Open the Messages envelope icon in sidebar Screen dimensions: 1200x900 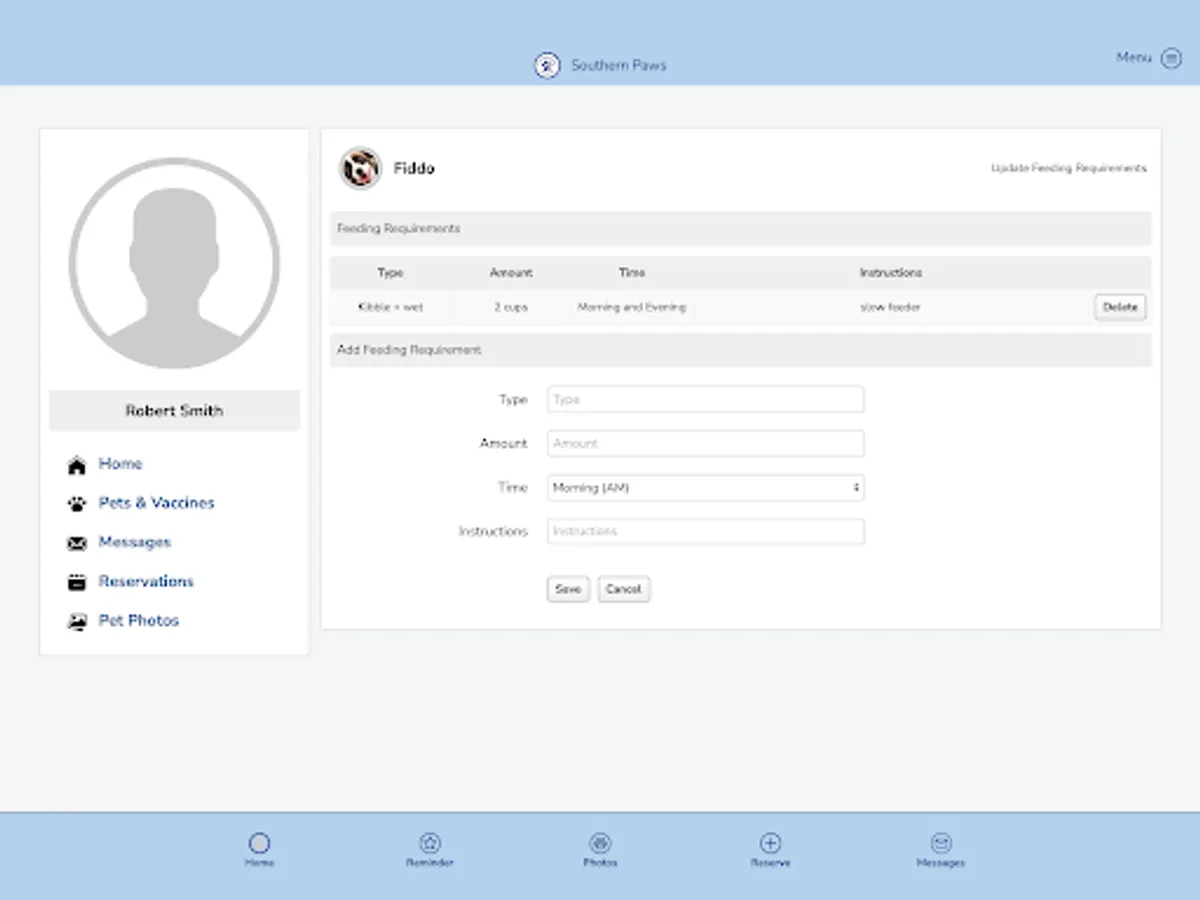pyautogui.click(x=78, y=542)
